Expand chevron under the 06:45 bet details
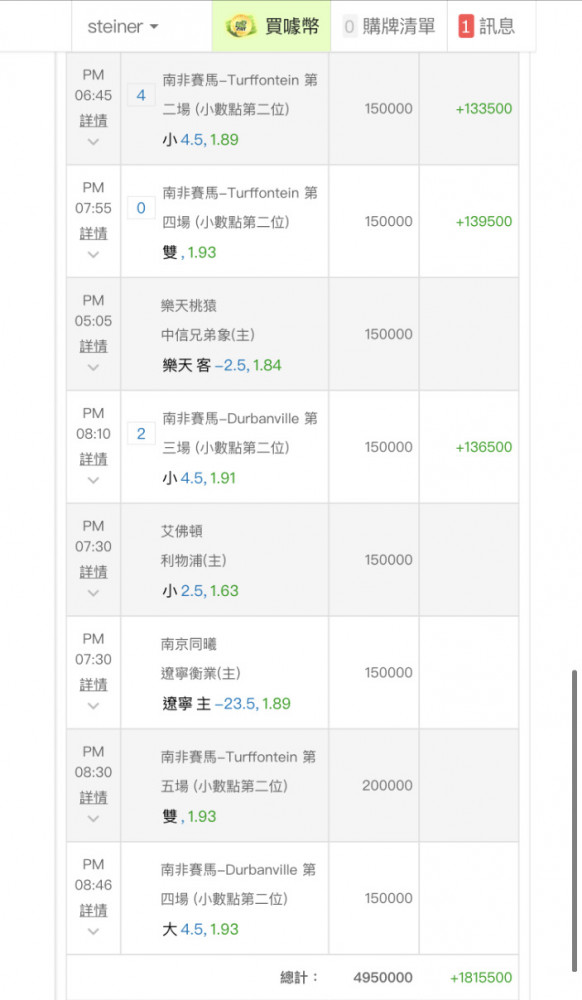This screenshot has width=582, height=1000. tap(93, 142)
